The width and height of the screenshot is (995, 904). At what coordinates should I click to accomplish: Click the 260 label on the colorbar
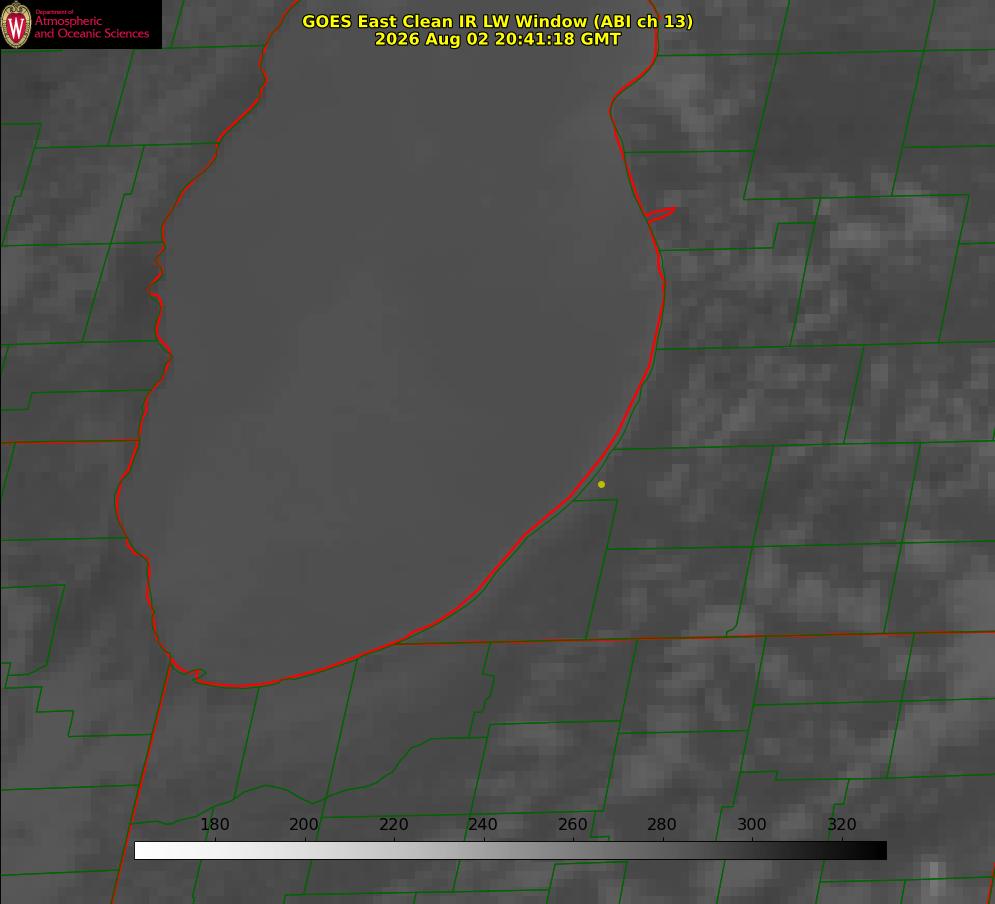(572, 824)
